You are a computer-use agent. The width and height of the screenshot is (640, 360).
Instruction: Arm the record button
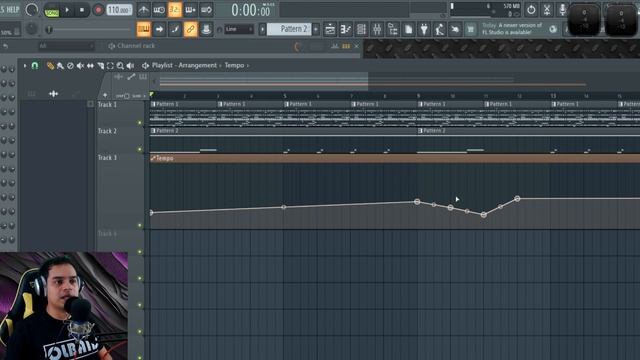(x=98, y=10)
